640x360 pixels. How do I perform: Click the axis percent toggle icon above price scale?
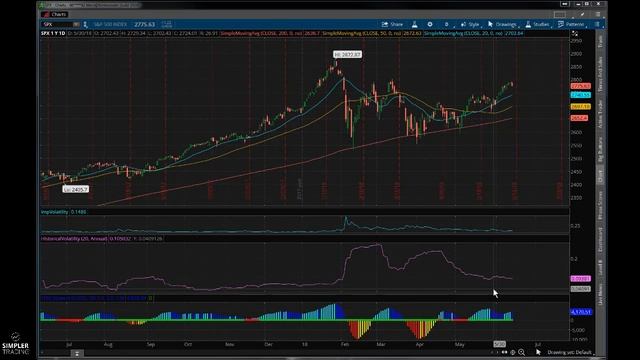click(x=575, y=33)
